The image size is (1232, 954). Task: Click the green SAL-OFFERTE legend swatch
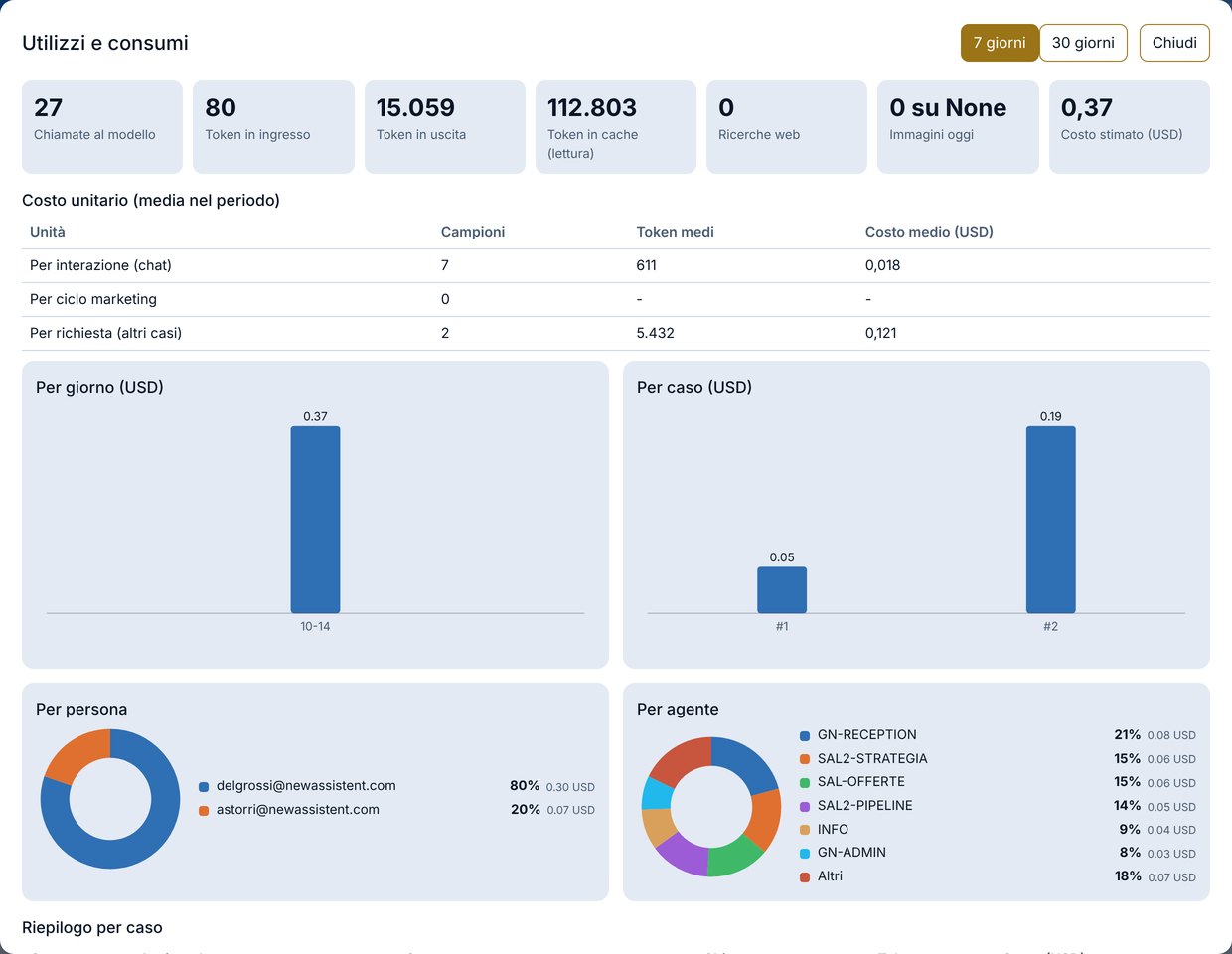(805, 782)
